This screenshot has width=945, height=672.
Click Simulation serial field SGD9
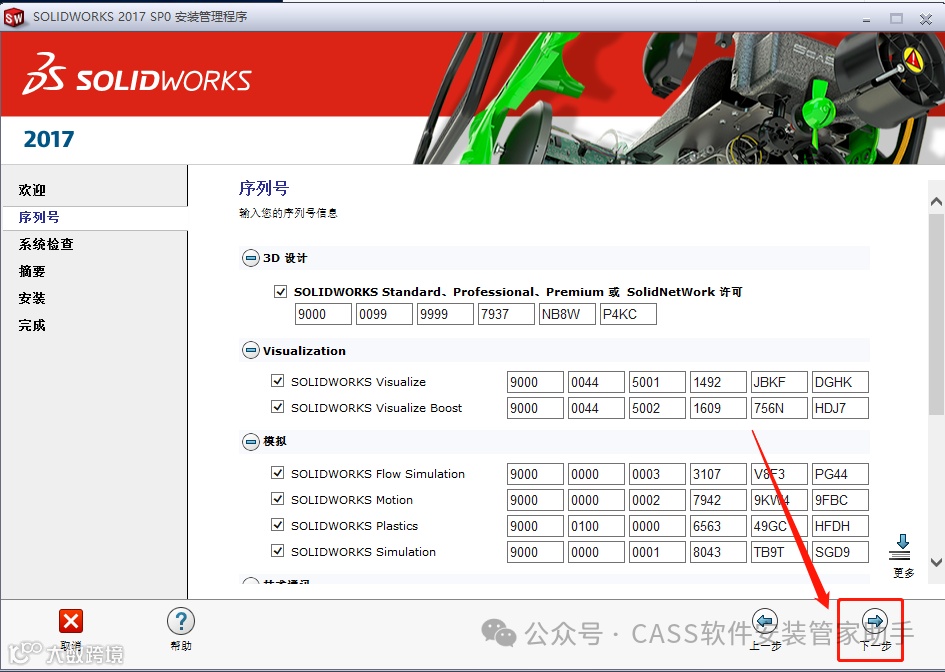tap(840, 552)
